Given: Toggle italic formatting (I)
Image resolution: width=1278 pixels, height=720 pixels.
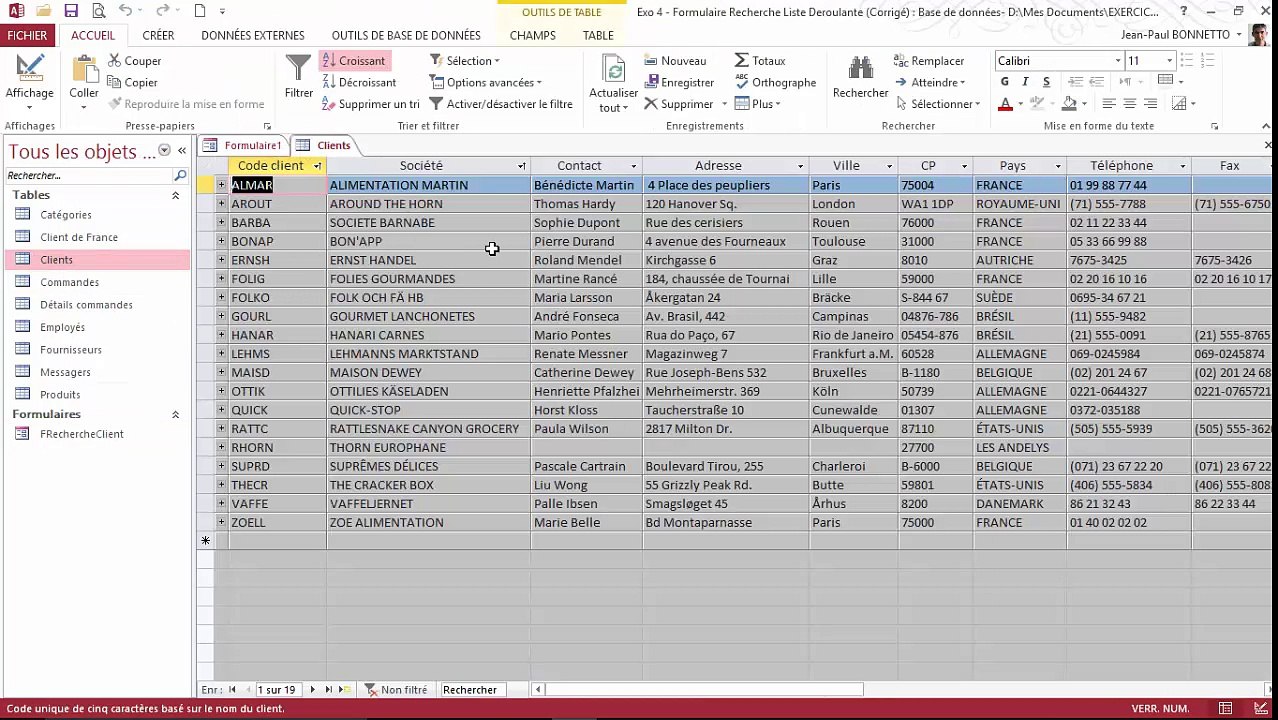Looking at the screenshot, I should coord(1025,82).
